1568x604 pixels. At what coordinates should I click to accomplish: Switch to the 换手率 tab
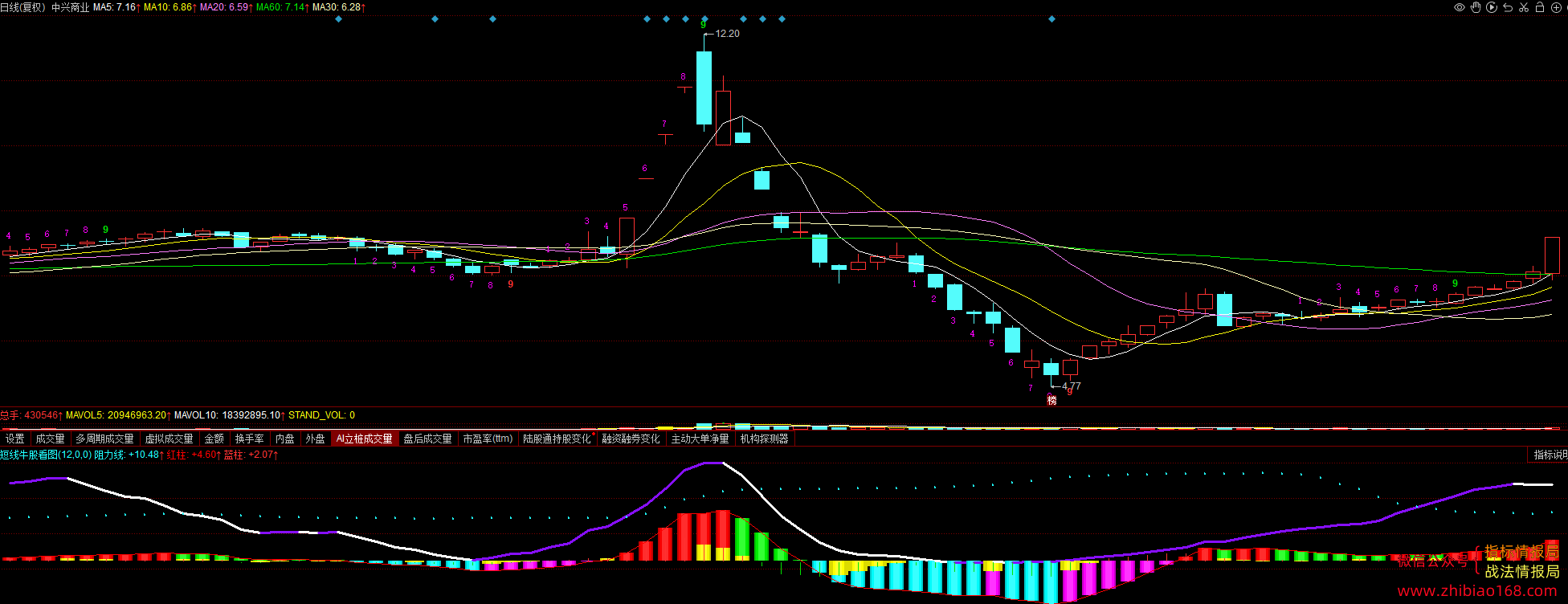249,439
